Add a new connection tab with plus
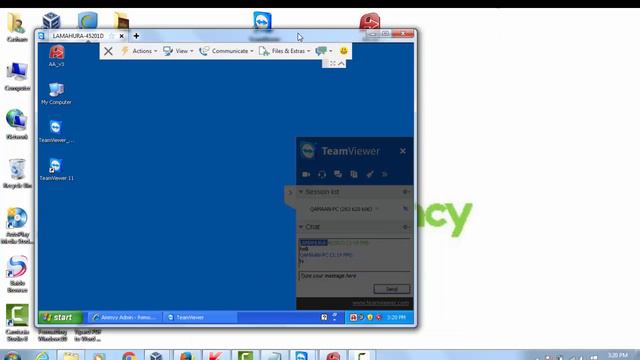This screenshot has width=640, height=360. pos(136,36)
